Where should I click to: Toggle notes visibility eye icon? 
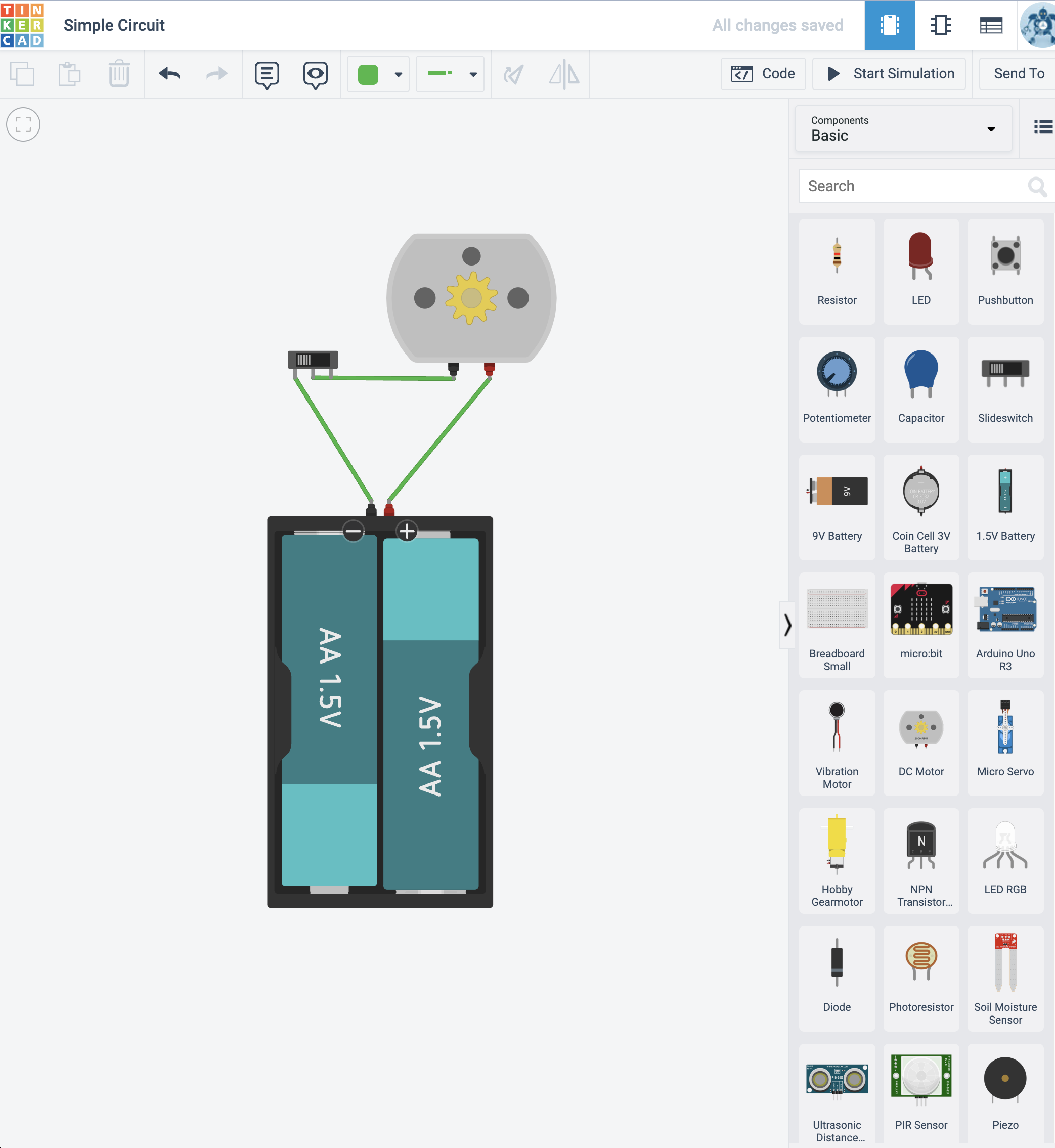pos(315,74)
